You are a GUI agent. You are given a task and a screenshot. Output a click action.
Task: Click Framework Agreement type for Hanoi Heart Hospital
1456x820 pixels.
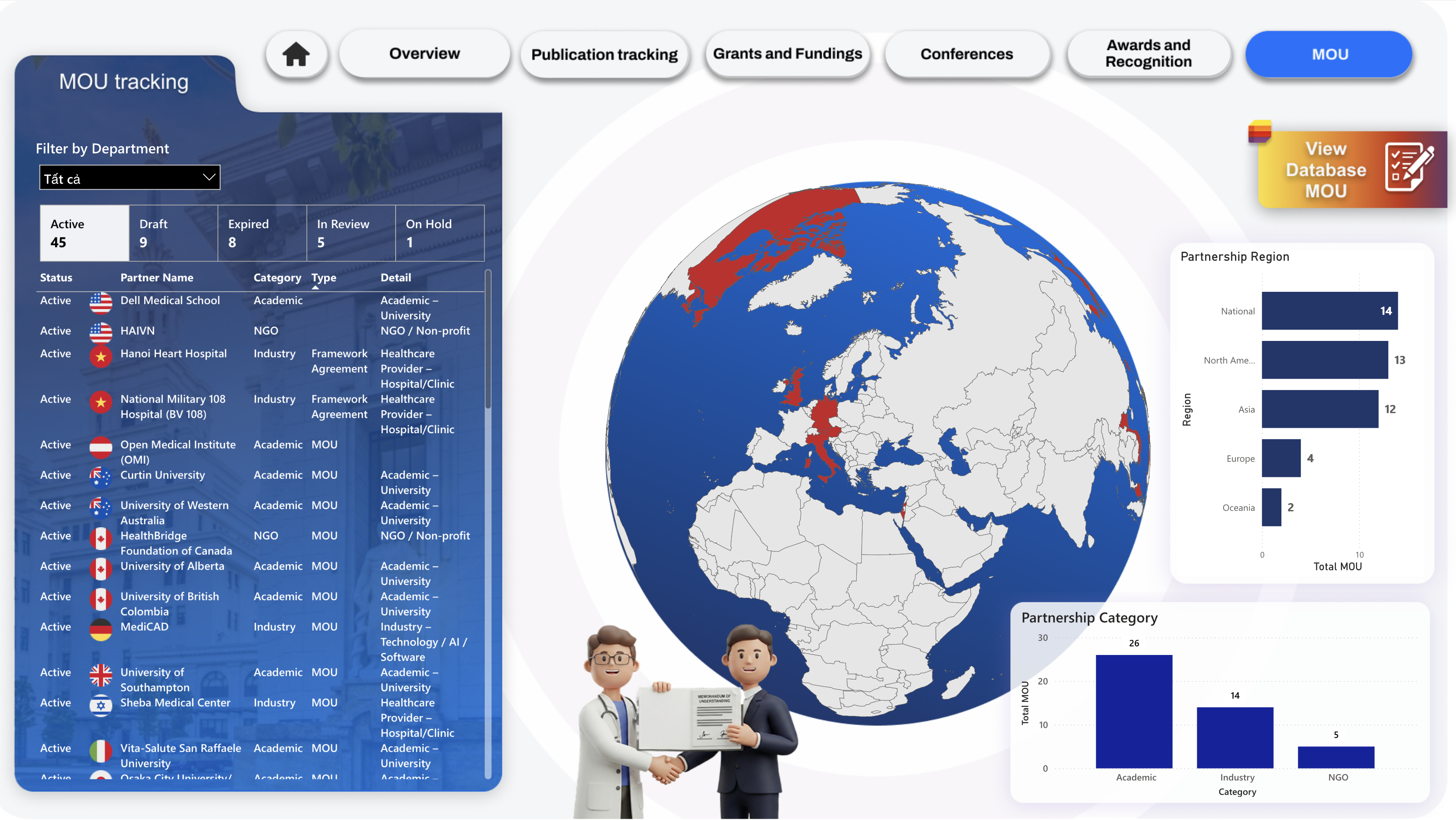[x=339, y=361]
